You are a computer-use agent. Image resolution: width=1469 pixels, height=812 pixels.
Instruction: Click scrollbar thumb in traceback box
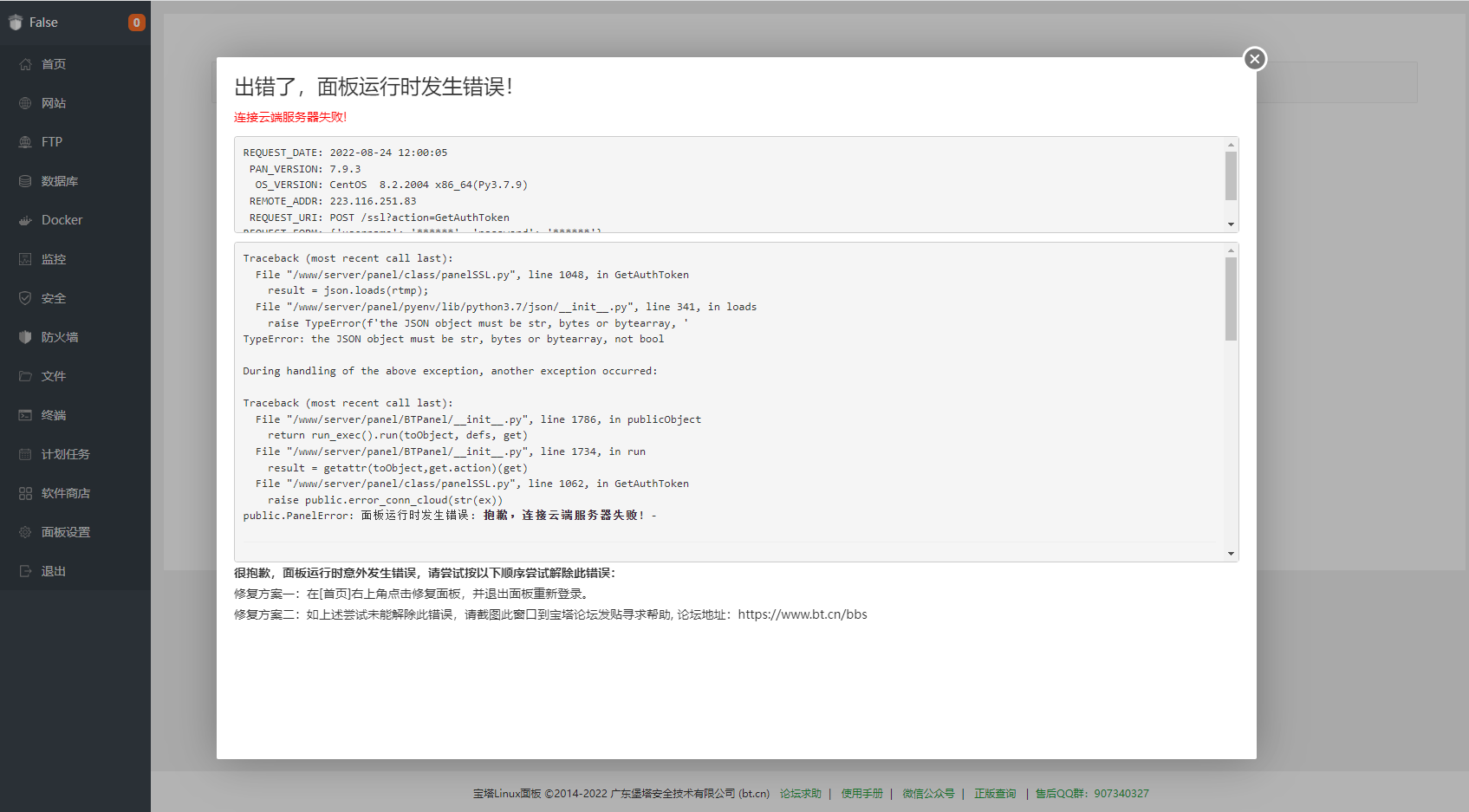pyautogui.click(x=1231, y=298)
